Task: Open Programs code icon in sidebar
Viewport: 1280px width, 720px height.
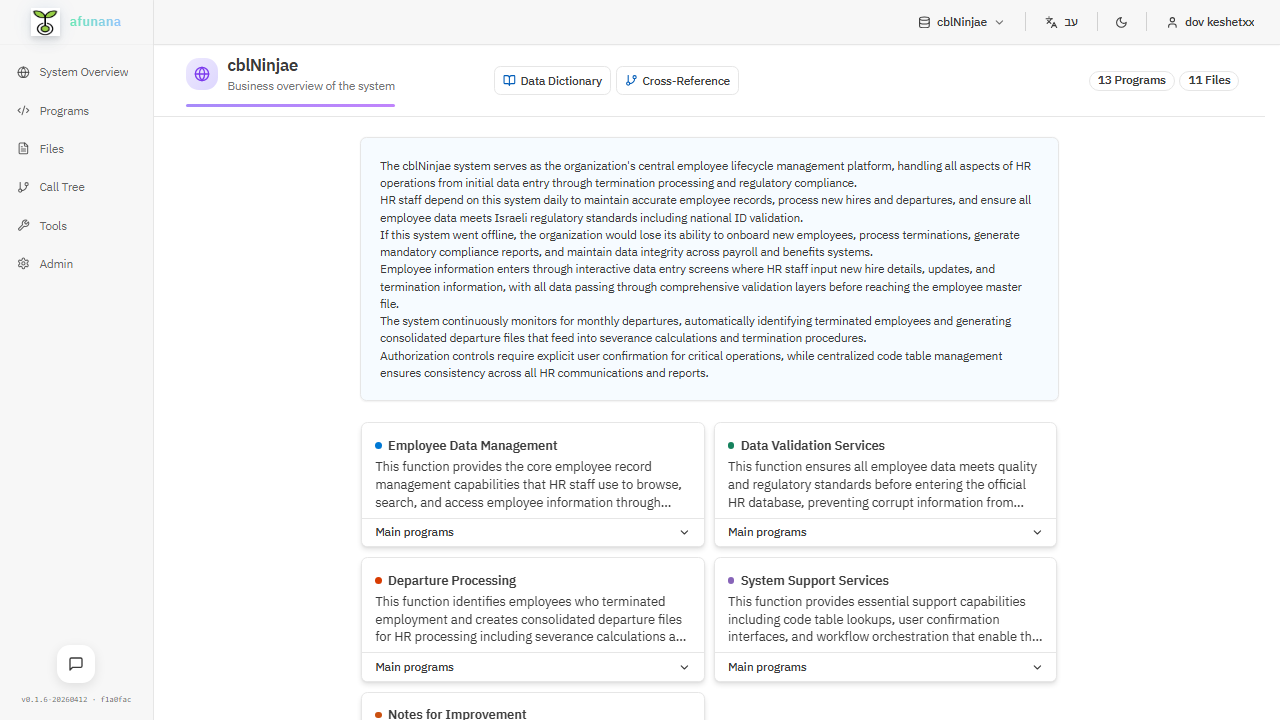Action: point(23,110)
